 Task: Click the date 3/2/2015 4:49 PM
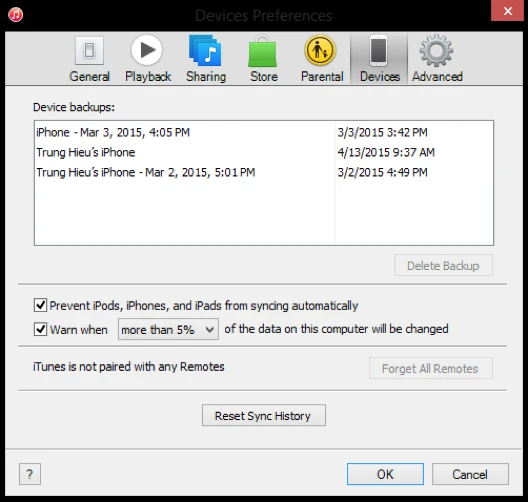pyautogui.click(x=383, y=172)
